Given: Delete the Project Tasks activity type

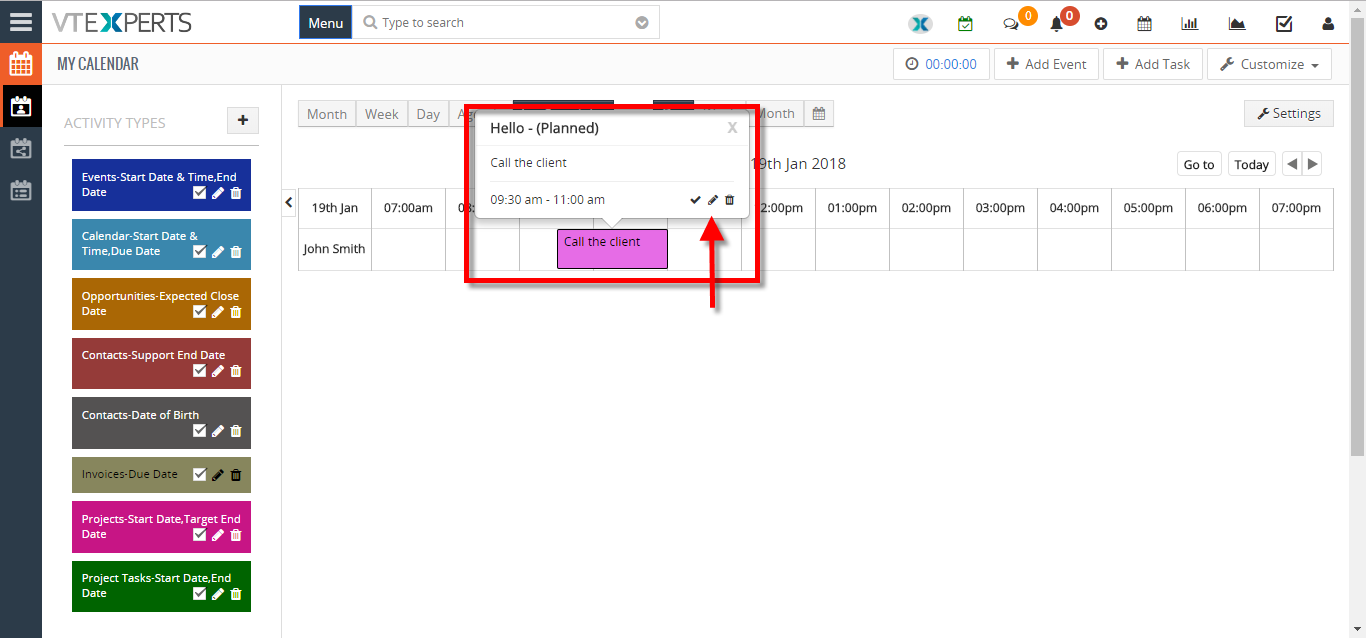Looking at the screenshot, I should click(236, 594).
